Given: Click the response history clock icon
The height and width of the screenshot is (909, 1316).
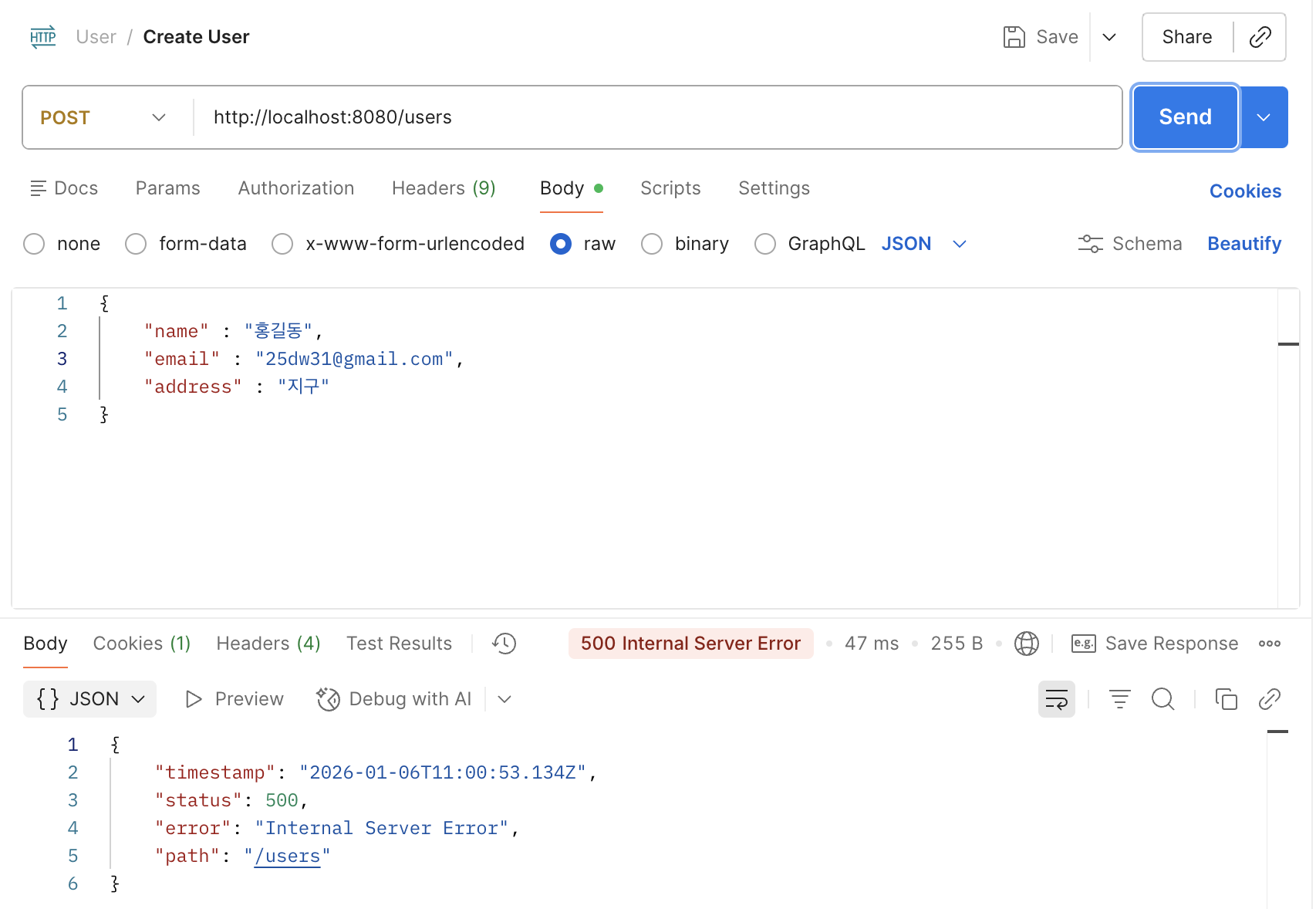Looking at the screenshot, I should tap(504, 644).
